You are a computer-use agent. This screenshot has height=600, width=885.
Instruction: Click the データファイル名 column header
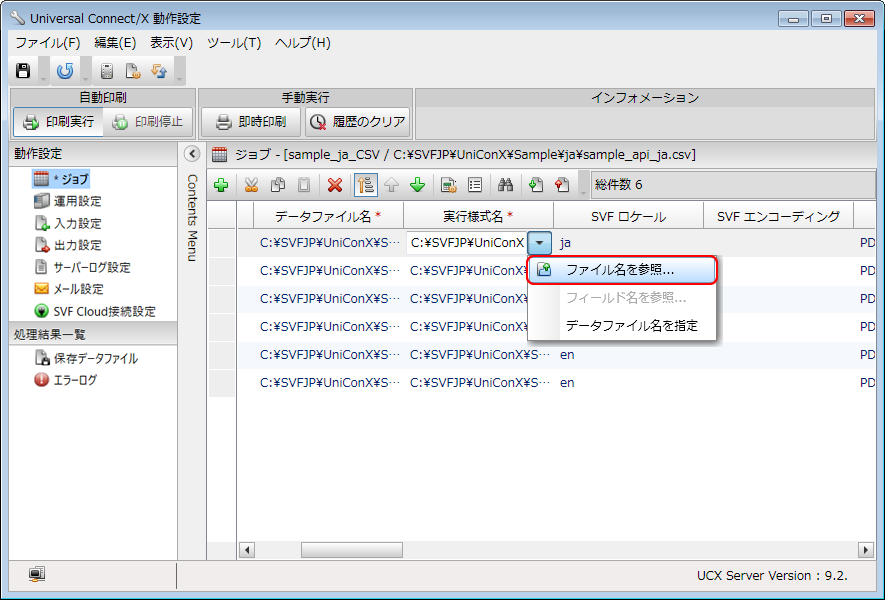[x=328, y=216]
